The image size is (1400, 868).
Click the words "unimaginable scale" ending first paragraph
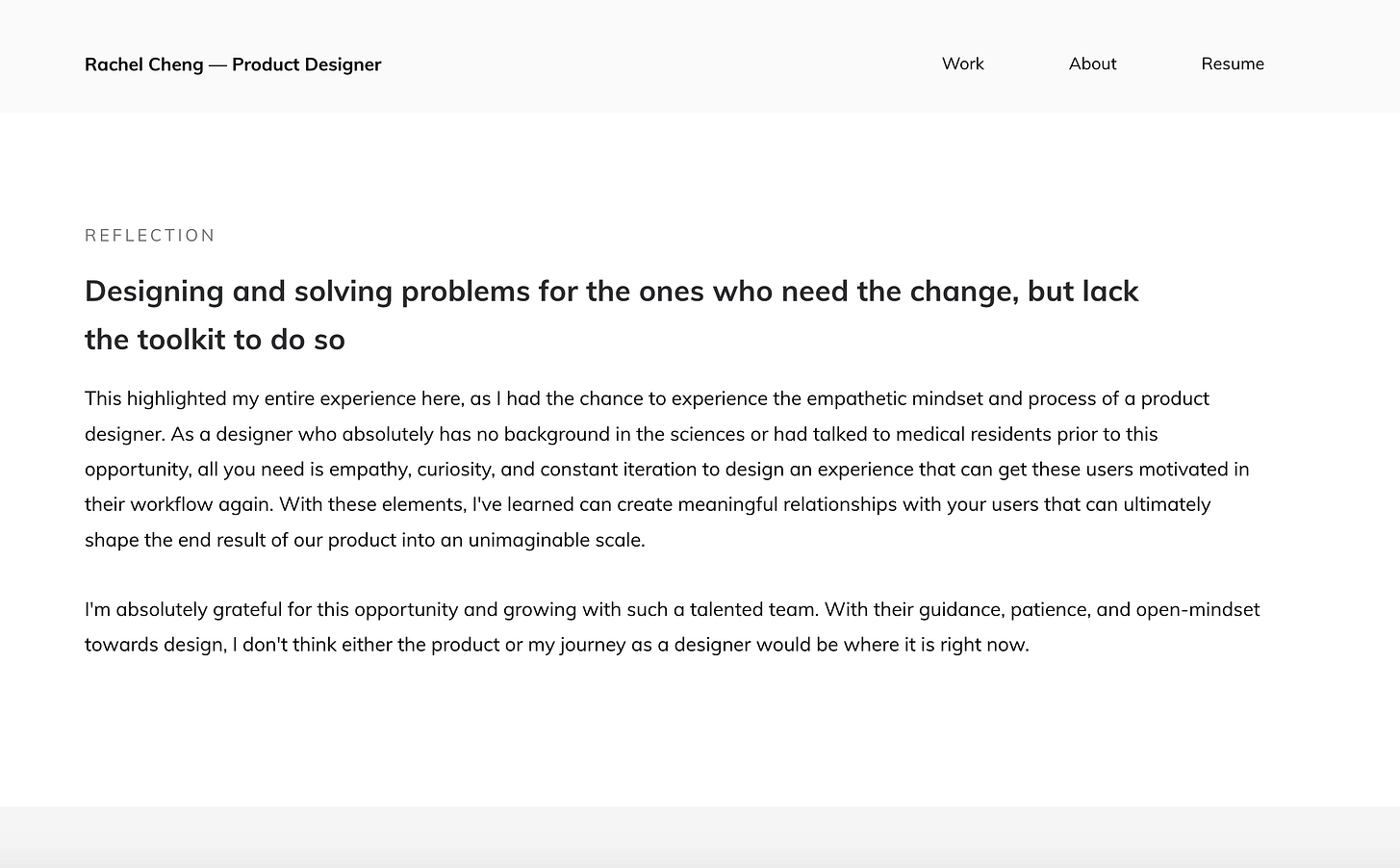[555, 540]
